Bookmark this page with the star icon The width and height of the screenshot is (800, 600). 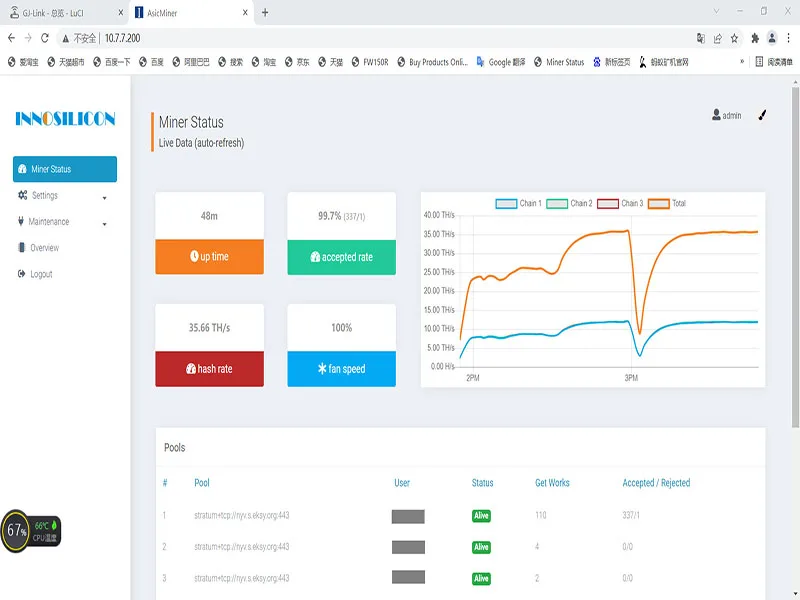tap(734, 38)
